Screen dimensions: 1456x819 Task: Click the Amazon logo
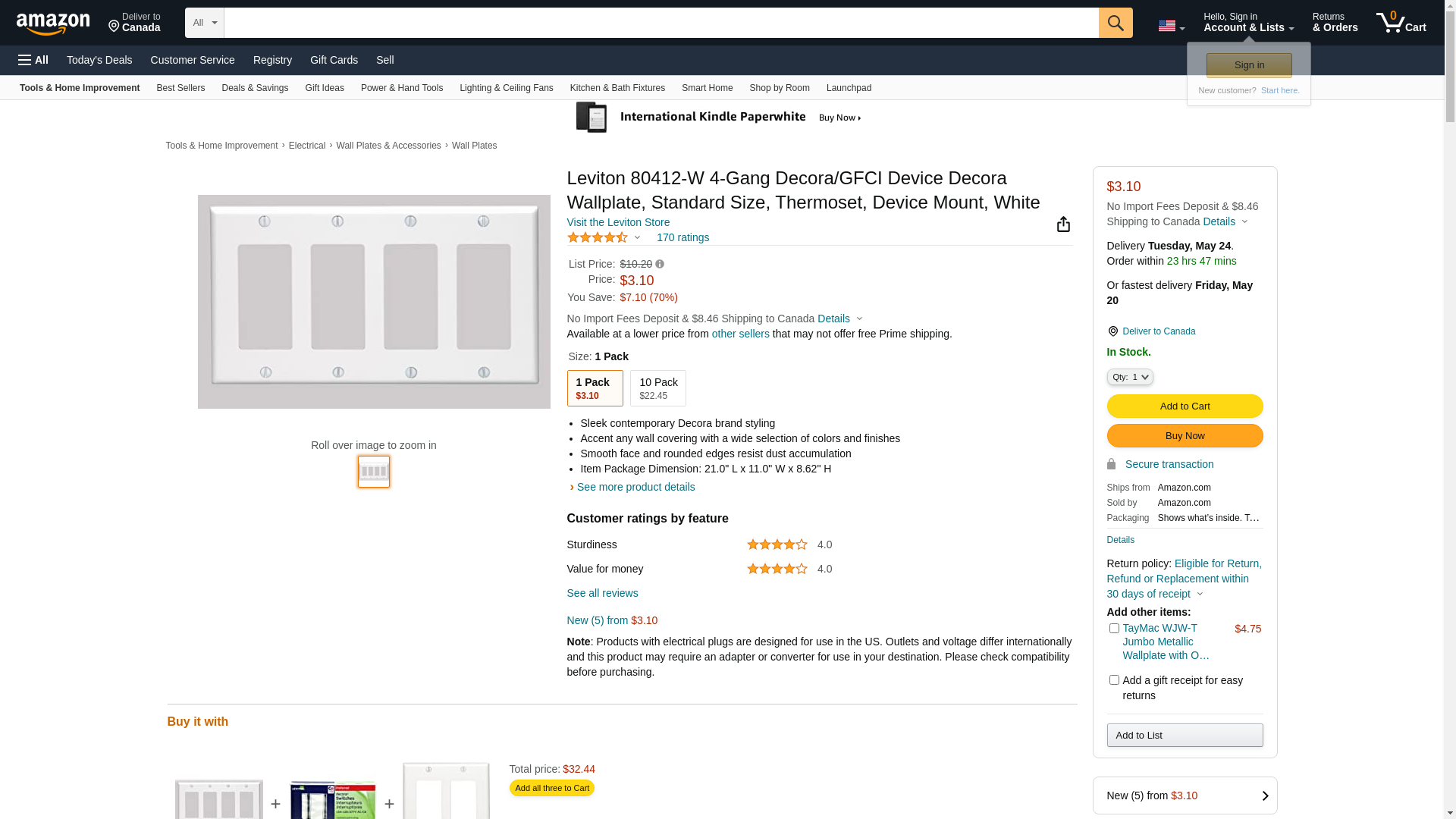tap(53, 24)
